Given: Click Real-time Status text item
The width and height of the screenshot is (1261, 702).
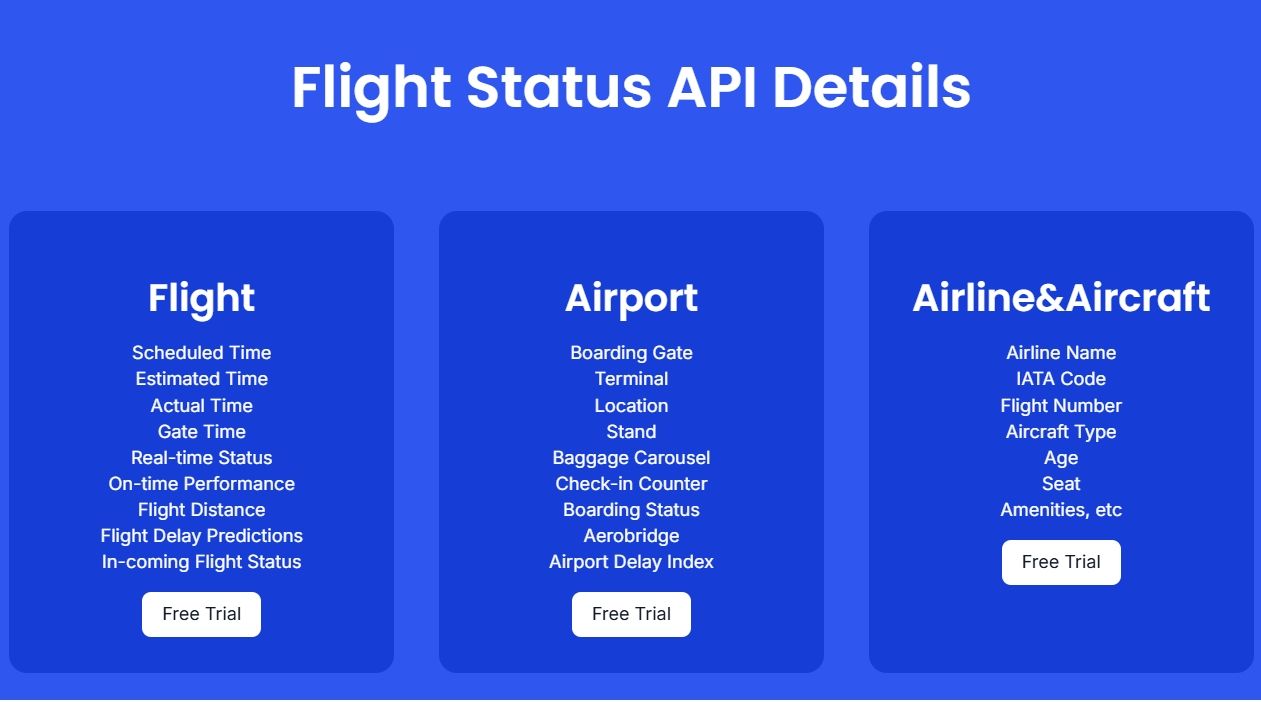Looking at the screenshot, I should [201, 457].
